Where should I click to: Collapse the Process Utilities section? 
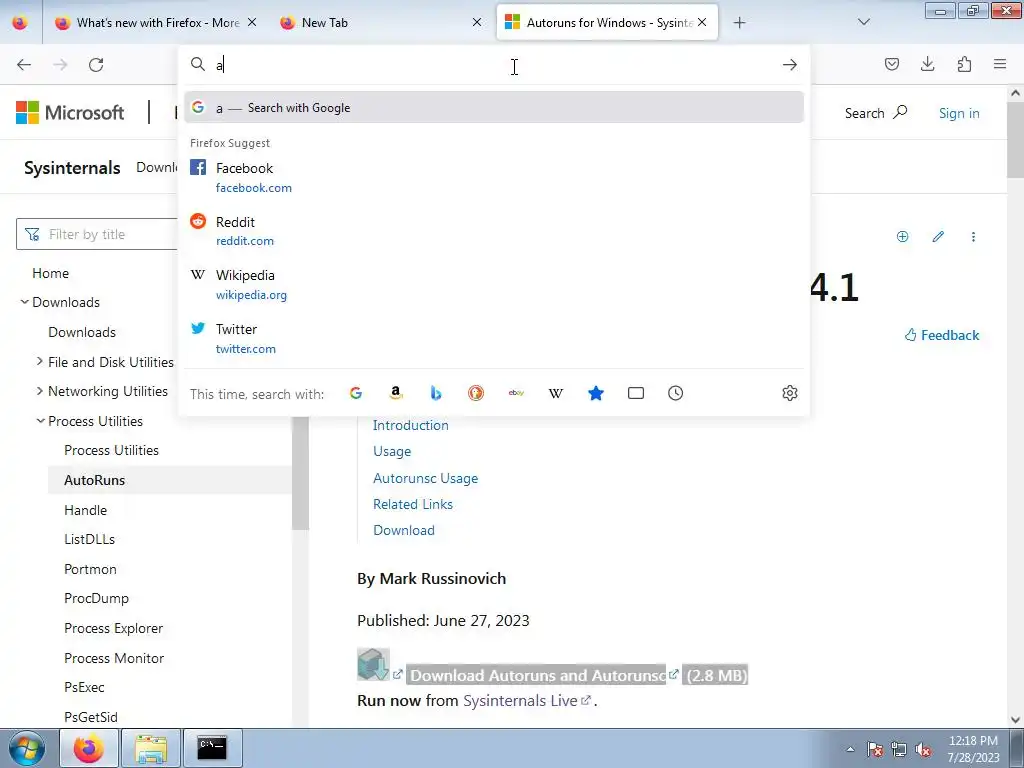40,421
